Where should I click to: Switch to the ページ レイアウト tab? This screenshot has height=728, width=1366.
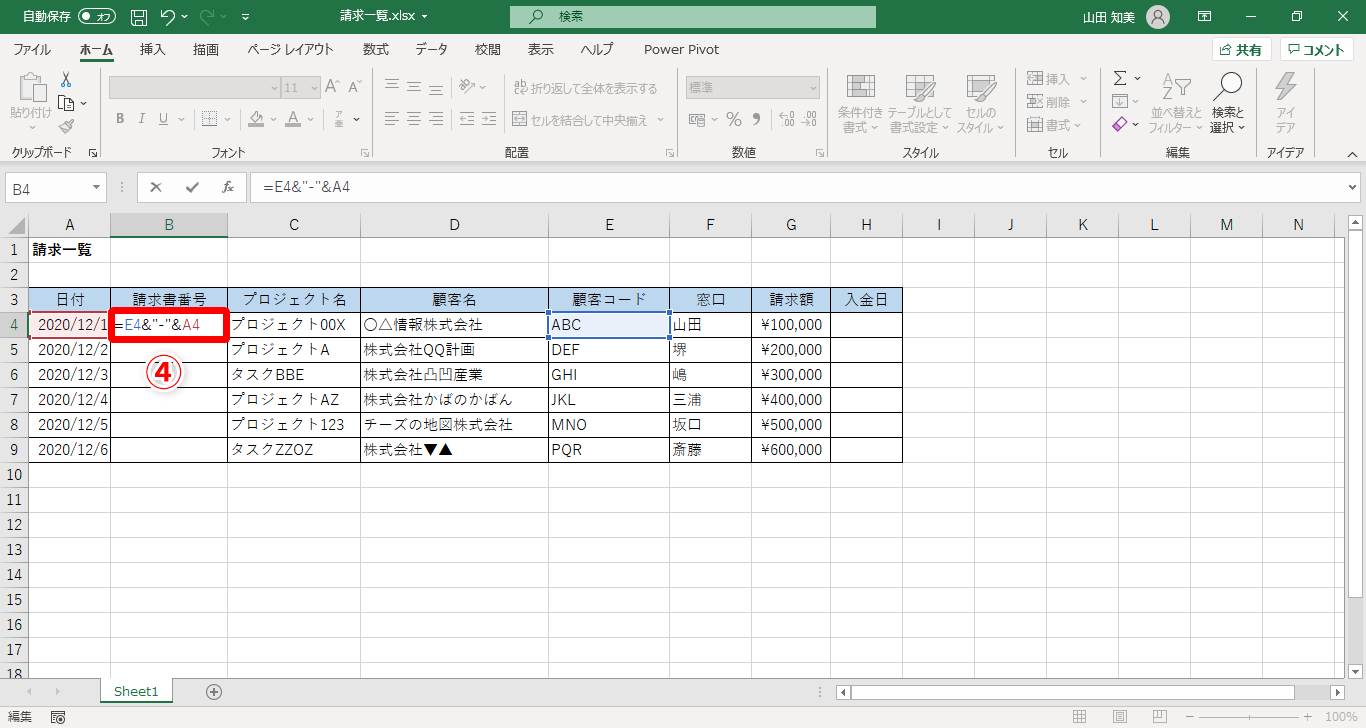click(290, 49)
